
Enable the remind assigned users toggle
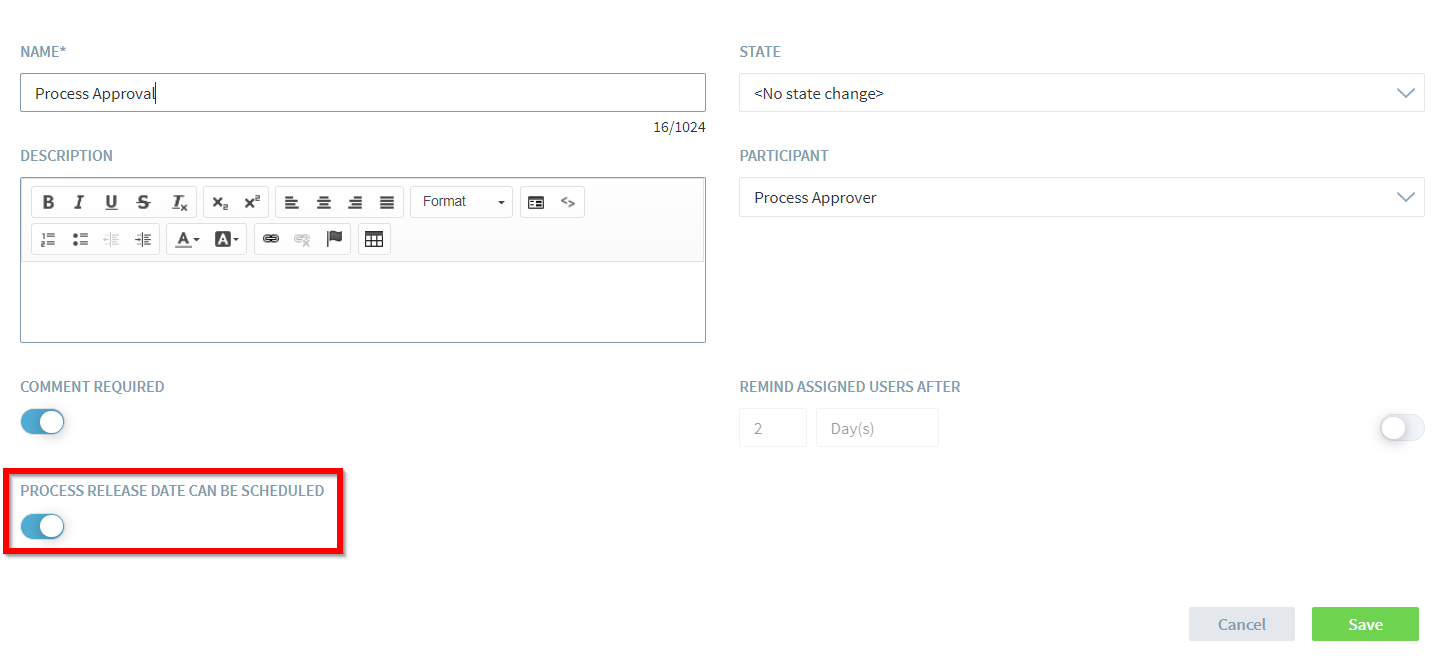pyautogui.click(x=1402, y=428)
